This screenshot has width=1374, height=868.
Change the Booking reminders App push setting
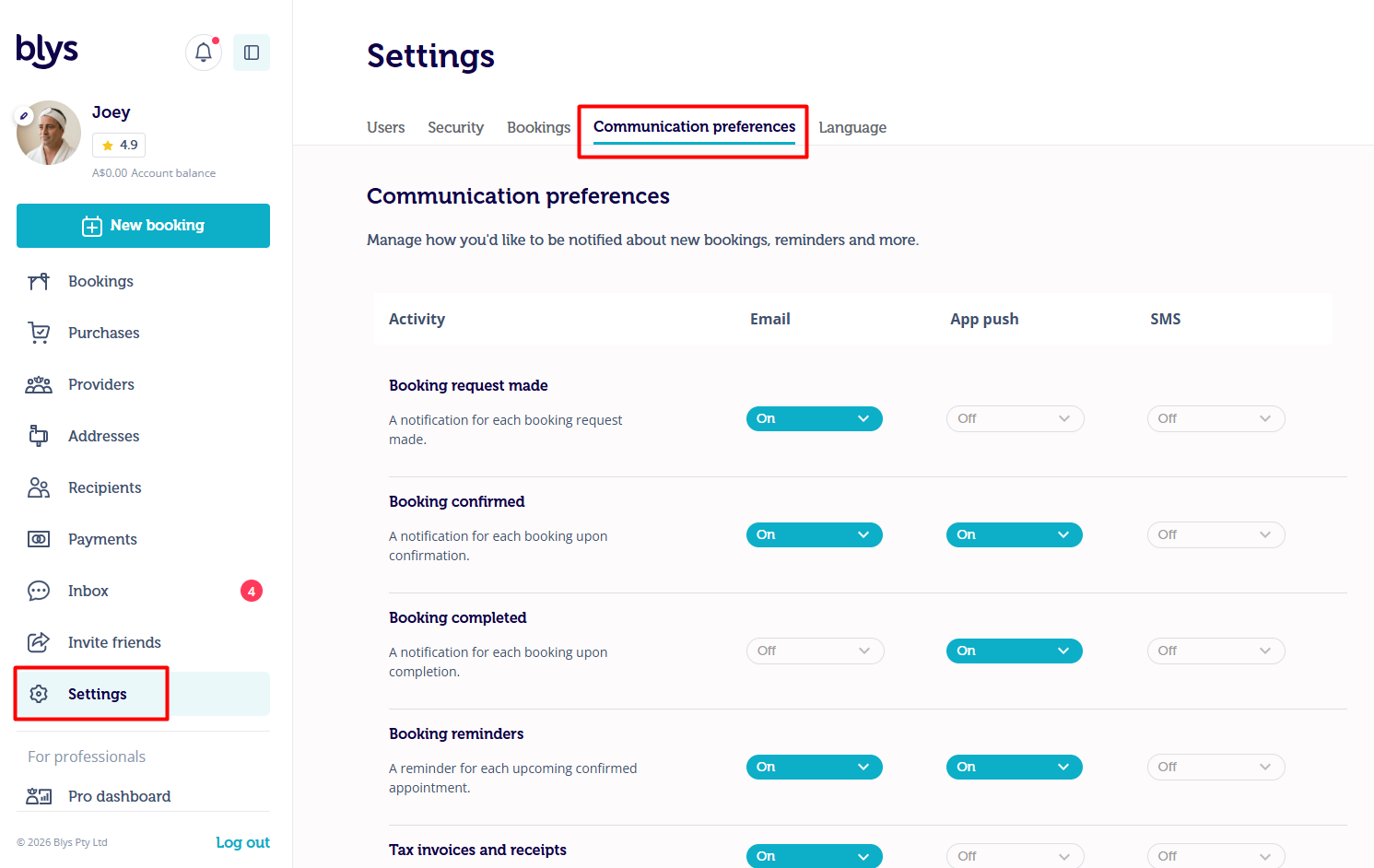pyautogui.click(x=1015, y=767)
